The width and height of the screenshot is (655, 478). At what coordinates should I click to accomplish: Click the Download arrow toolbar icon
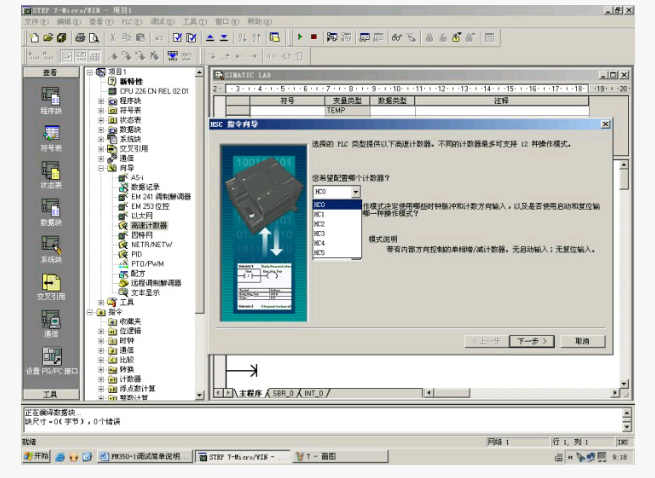[x=224, y=37]
